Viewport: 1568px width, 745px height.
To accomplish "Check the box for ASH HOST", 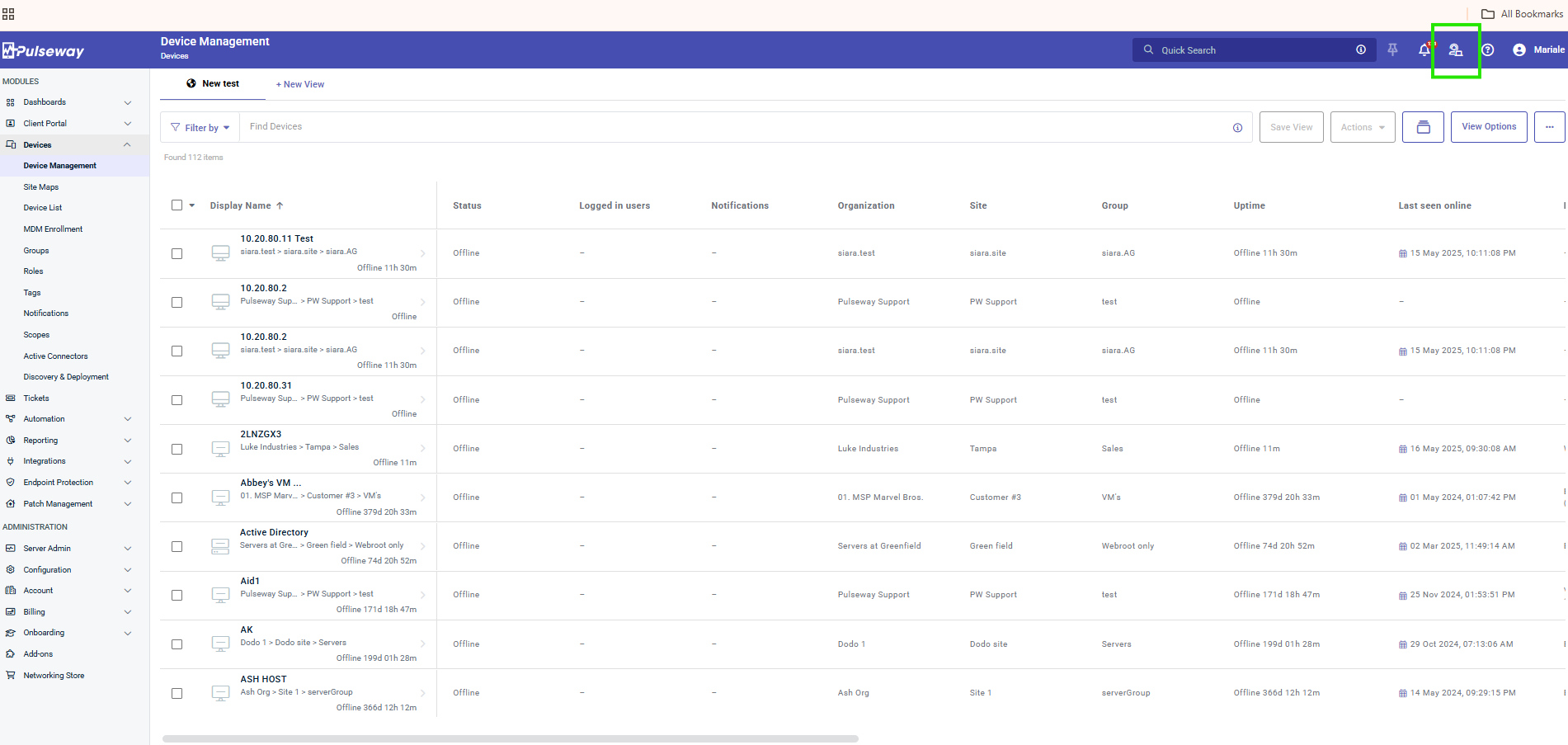I will click(177, 693).
